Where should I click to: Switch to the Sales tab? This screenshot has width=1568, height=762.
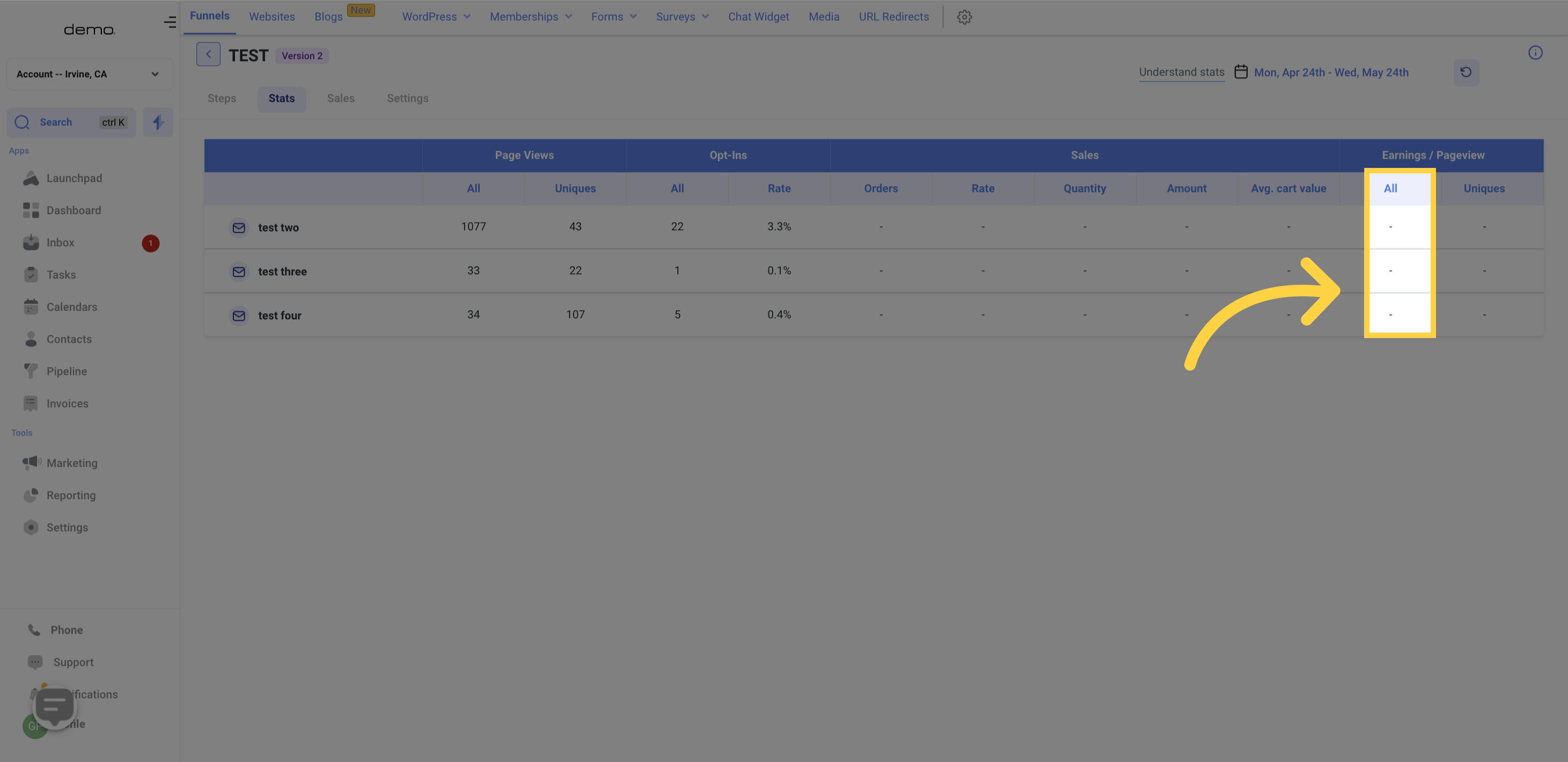(340, 98)
